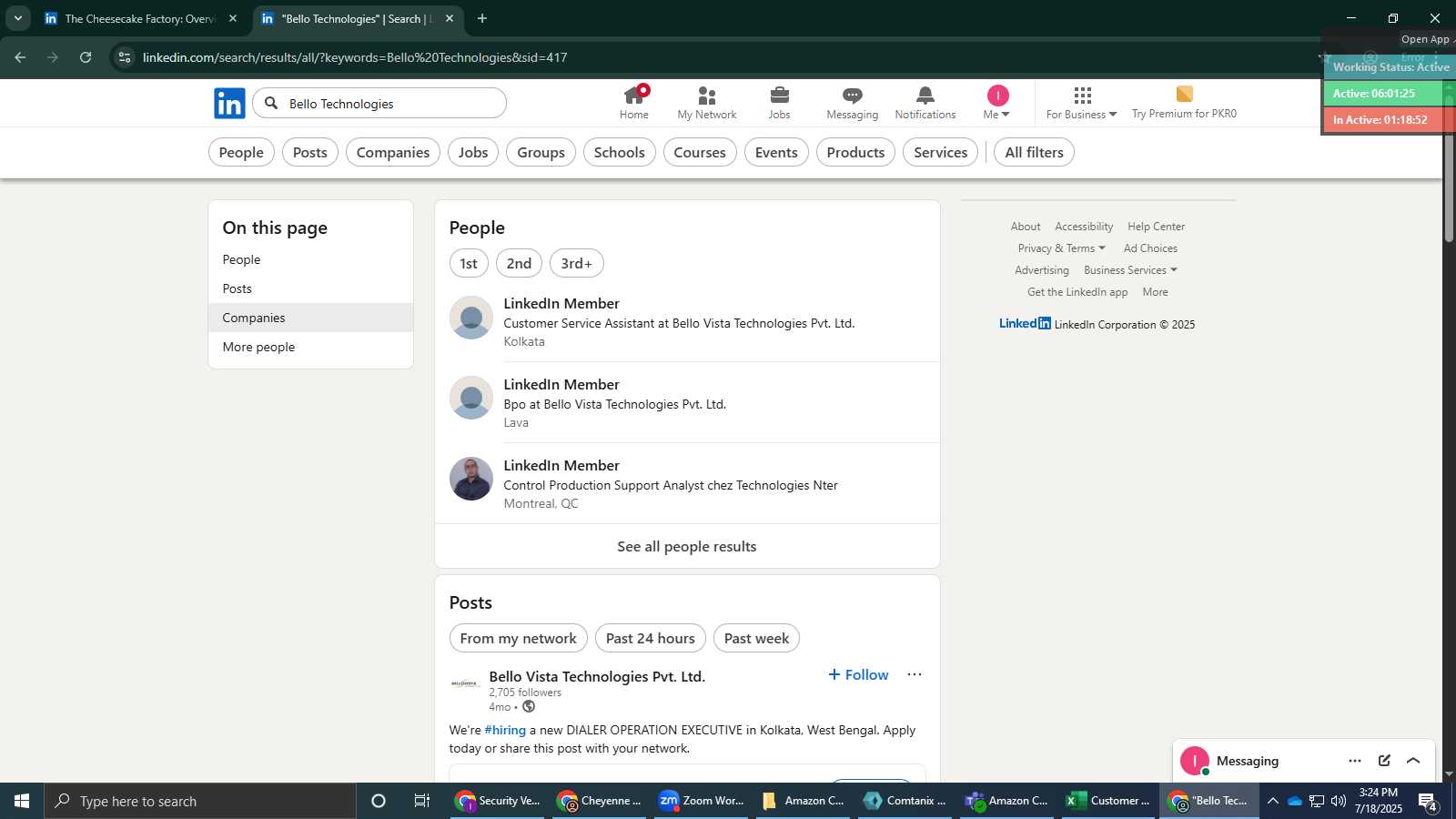Viewport: 1456px width, 819px height.
Task: Open All filters panel
Action: tap(1034, 153)
